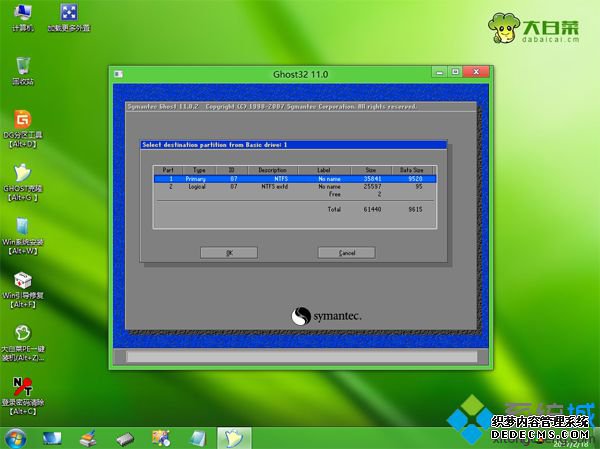Click the active Ghost taskbar icon
The width and height of the screenshot is (600, 449).
click(234, 438)
